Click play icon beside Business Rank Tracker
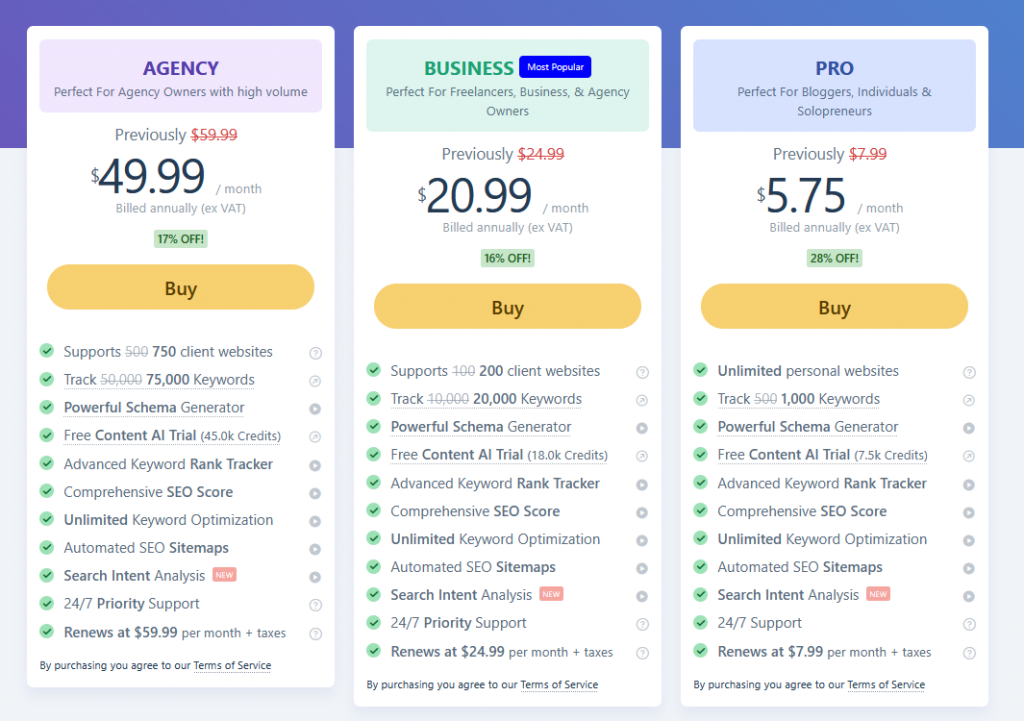Viewport: 1024px width, 721px height. click(x=643, y=485)
